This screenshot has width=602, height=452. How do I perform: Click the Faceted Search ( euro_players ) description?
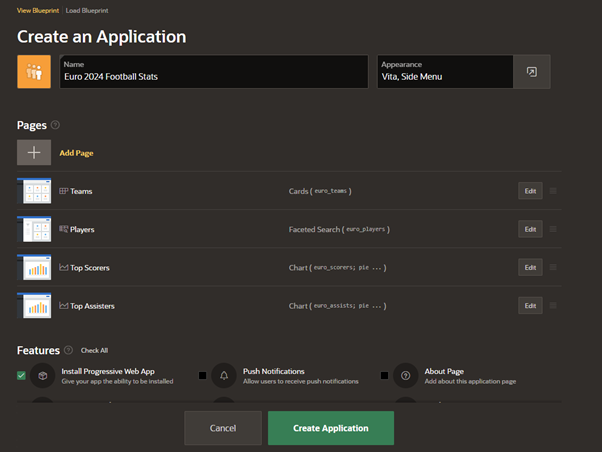(339, 229)
